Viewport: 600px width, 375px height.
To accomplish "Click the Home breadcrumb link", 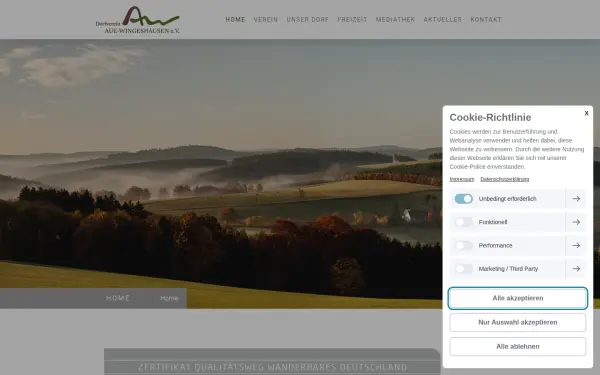I will point(169,298).
